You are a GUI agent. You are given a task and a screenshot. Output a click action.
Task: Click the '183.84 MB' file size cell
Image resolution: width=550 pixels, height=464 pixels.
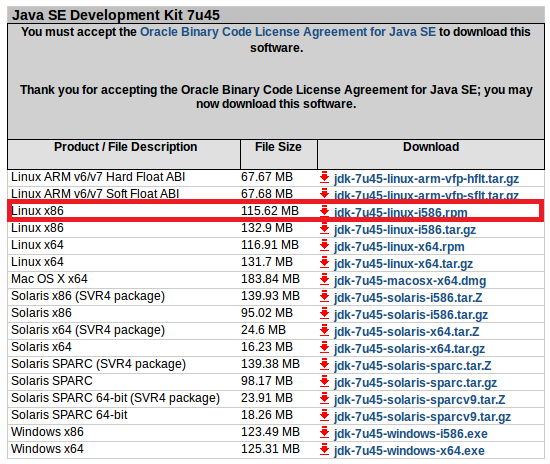coord(270,279)
